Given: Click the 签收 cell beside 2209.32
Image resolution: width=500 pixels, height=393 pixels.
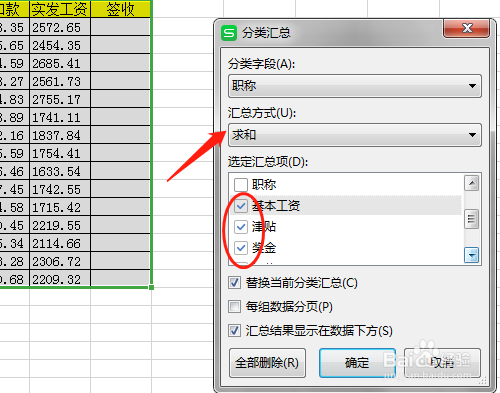Looking at the screenshot, I should click(120, 279).
